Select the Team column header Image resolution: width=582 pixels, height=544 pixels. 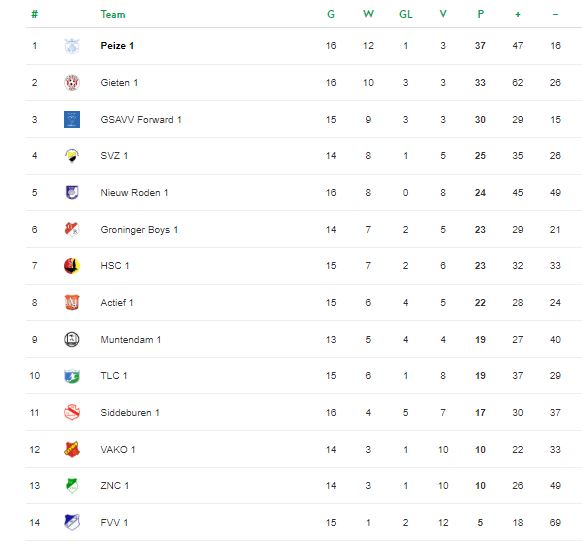tap(113, 14)
